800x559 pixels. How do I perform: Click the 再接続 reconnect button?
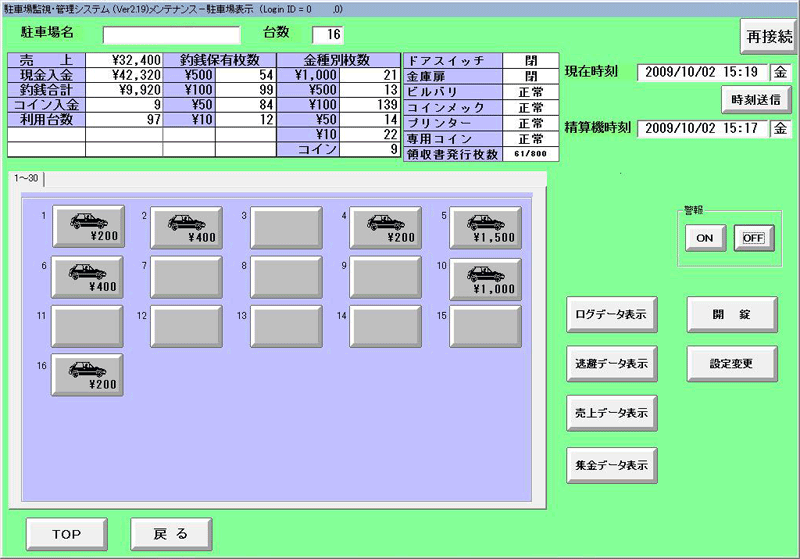[768, 36]
